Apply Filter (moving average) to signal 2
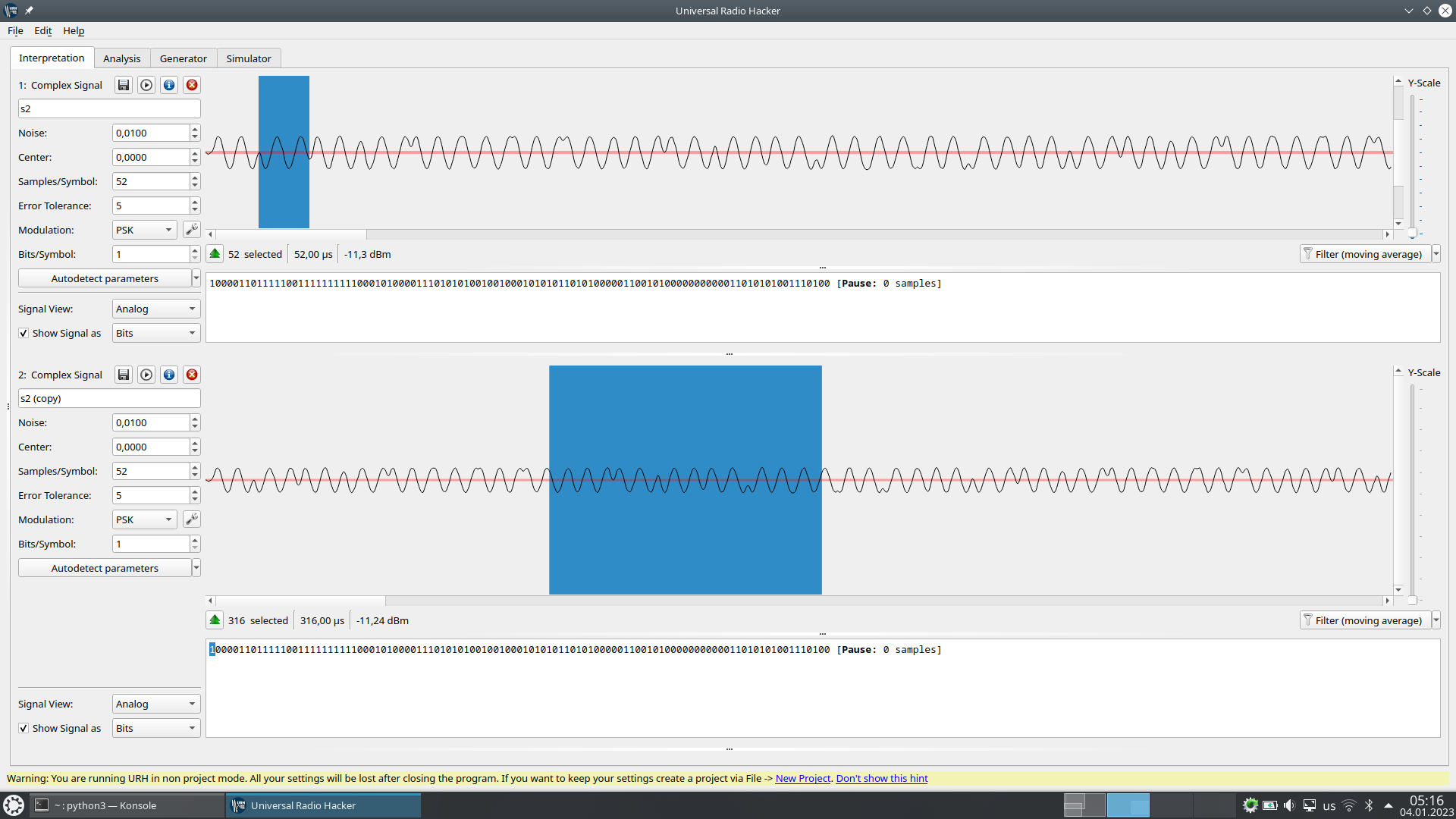Viewport: 1456px width, 819px height. (1366, 620)
